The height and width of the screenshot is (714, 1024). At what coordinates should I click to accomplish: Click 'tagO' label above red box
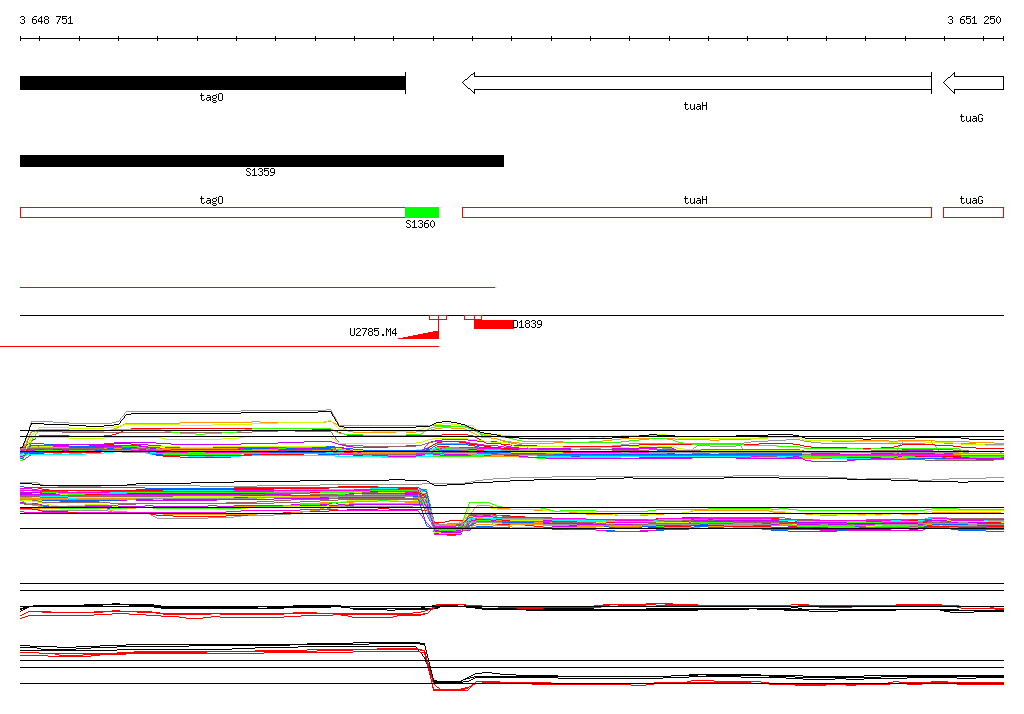(211, 200)
